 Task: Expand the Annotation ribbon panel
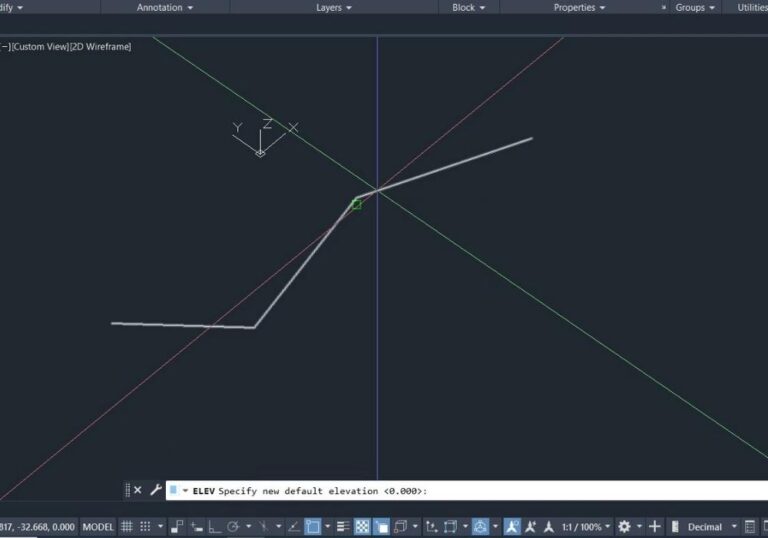click(165, 7)
